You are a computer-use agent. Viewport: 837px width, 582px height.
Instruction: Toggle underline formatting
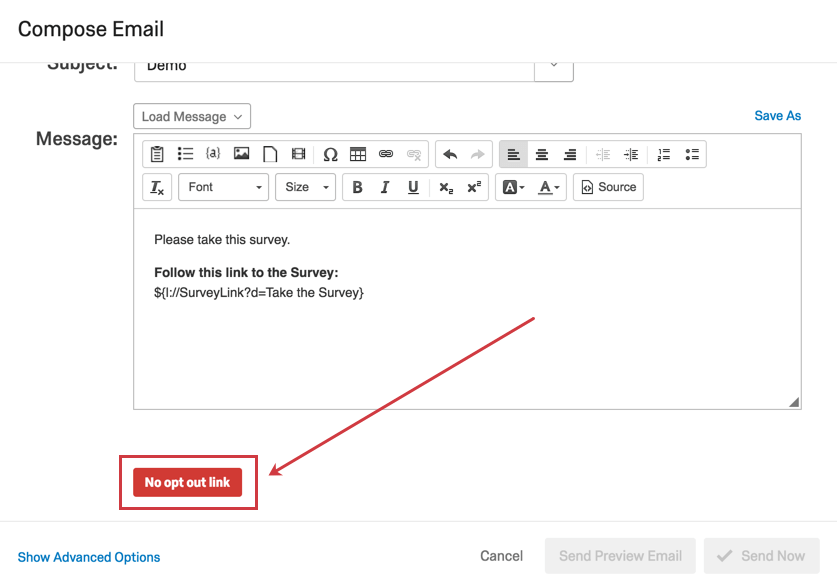point(413,187)
